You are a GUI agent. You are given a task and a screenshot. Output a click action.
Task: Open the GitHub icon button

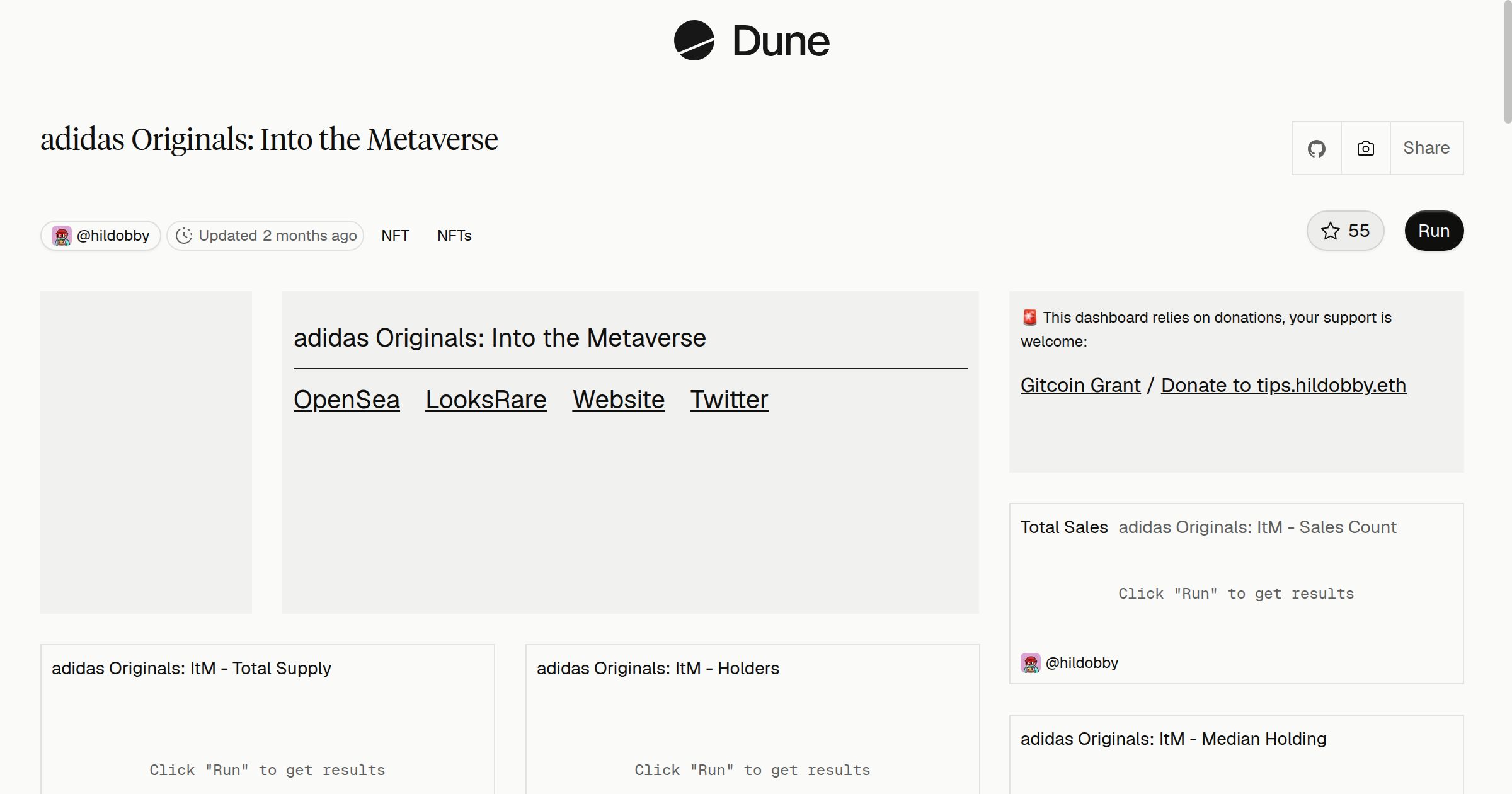click(x=1317, y=148)
